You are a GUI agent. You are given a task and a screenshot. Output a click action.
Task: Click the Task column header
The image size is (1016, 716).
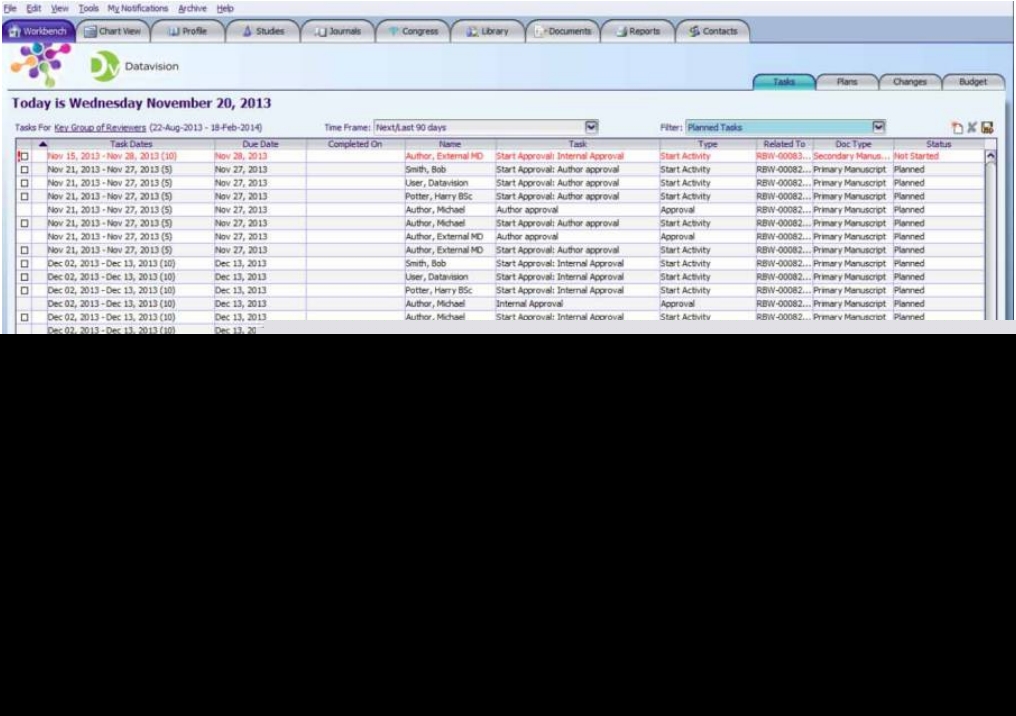577,144
